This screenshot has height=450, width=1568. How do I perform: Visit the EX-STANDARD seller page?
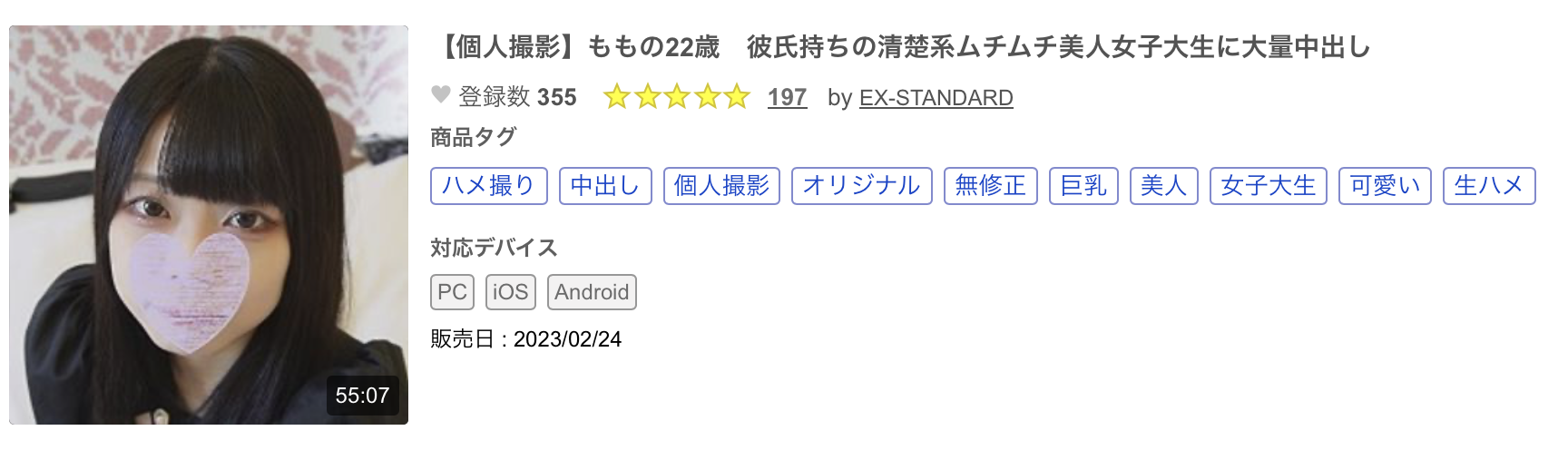[x=936, y=98]
